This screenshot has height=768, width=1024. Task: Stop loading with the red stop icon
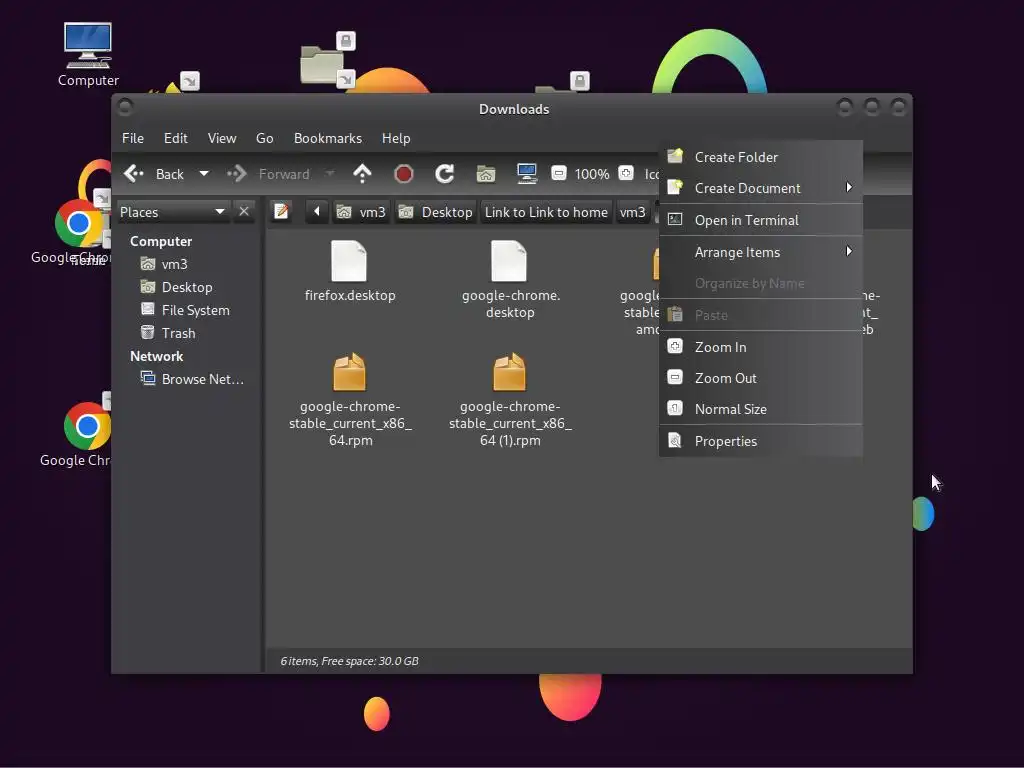(x=404, y=174)
